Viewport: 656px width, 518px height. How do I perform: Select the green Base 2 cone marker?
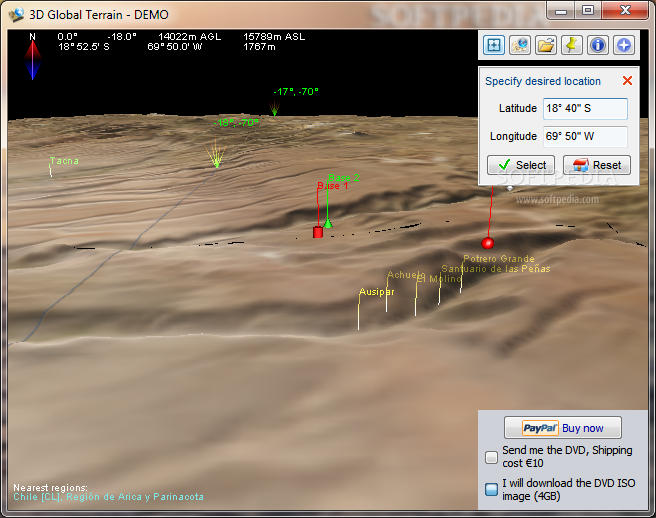(328, 223)
